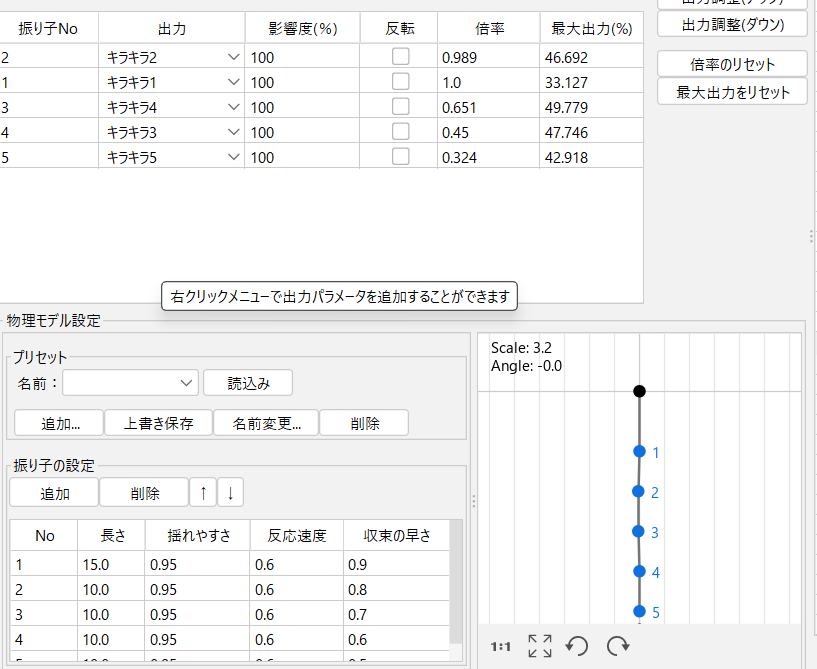Click the 最大出力をリセット button

pos(732,91)
